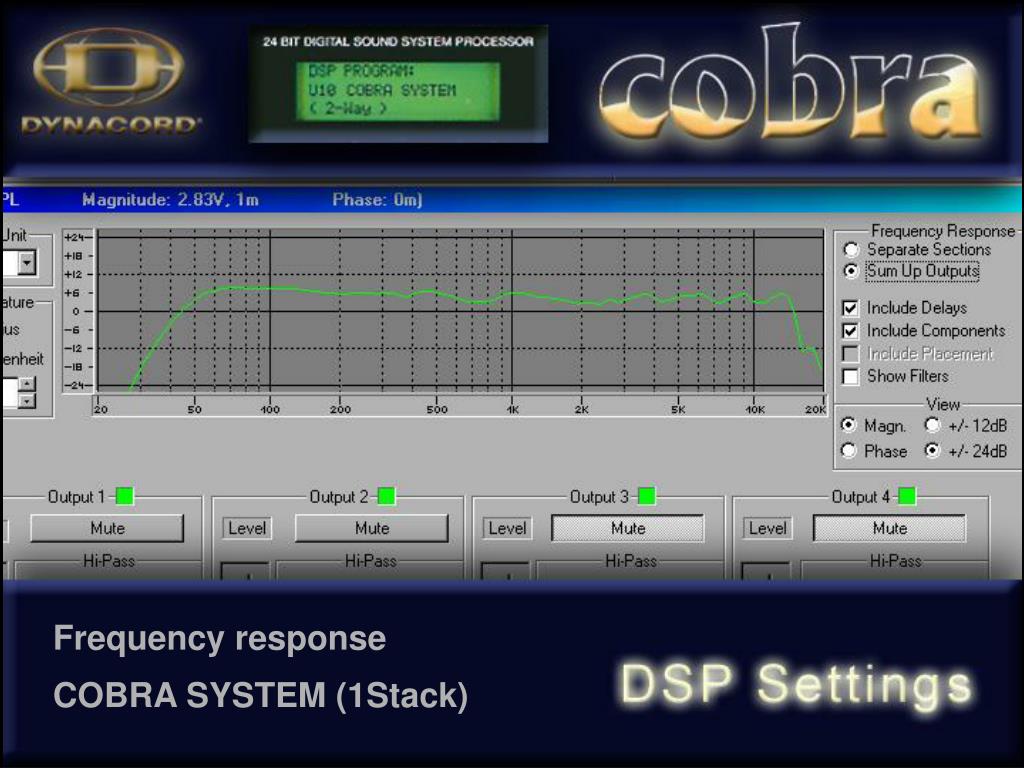
Task: Mute Output 1
Action: point(107,528)
